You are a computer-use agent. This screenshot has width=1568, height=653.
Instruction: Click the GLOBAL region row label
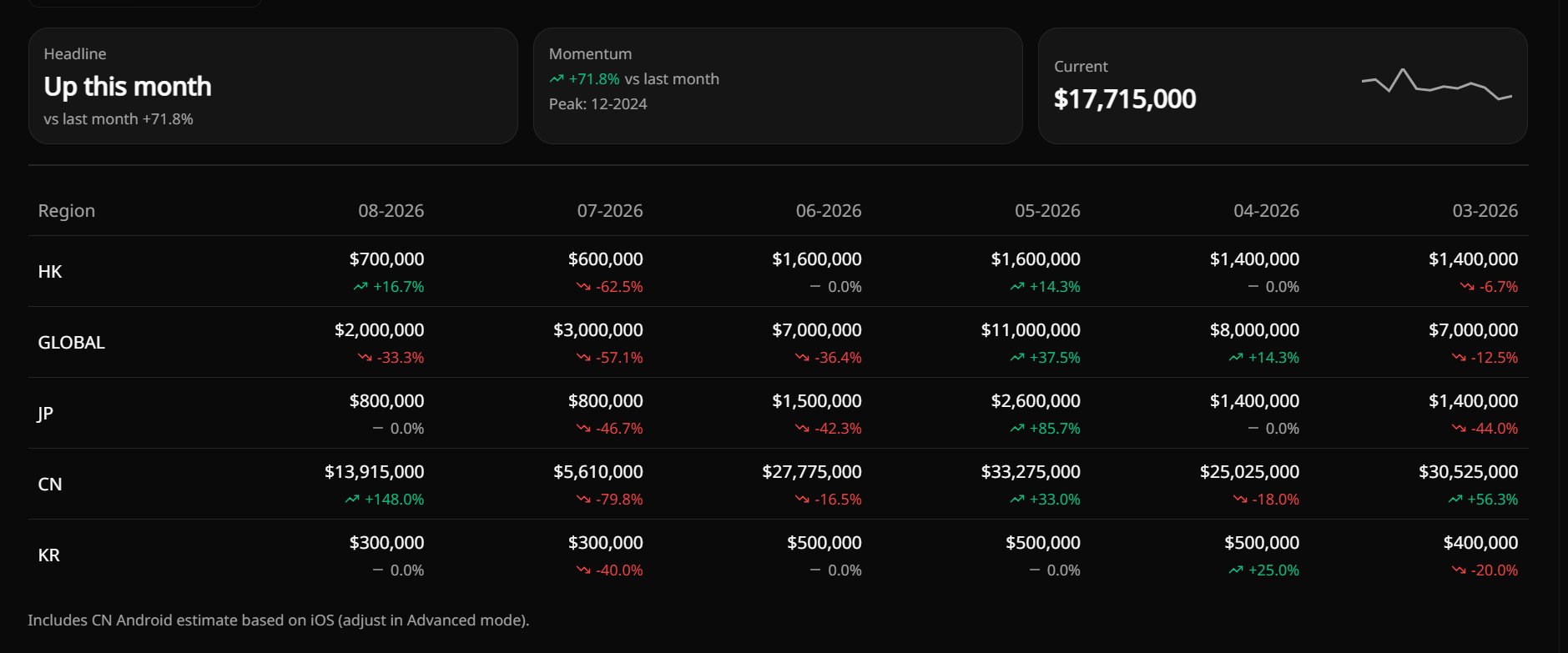click(x=72, y=343)
